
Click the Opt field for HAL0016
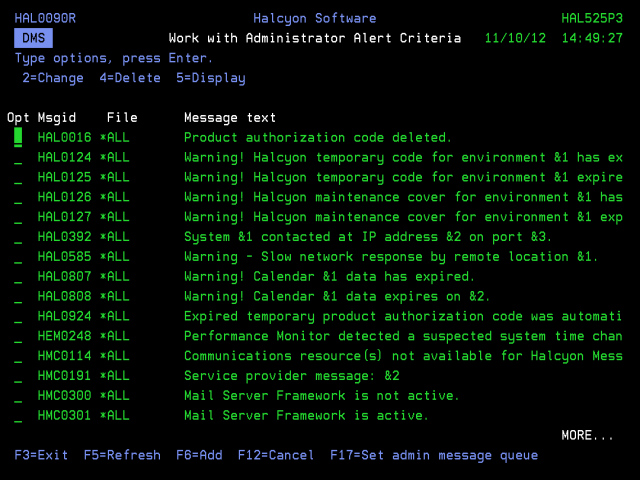(18, 137)
